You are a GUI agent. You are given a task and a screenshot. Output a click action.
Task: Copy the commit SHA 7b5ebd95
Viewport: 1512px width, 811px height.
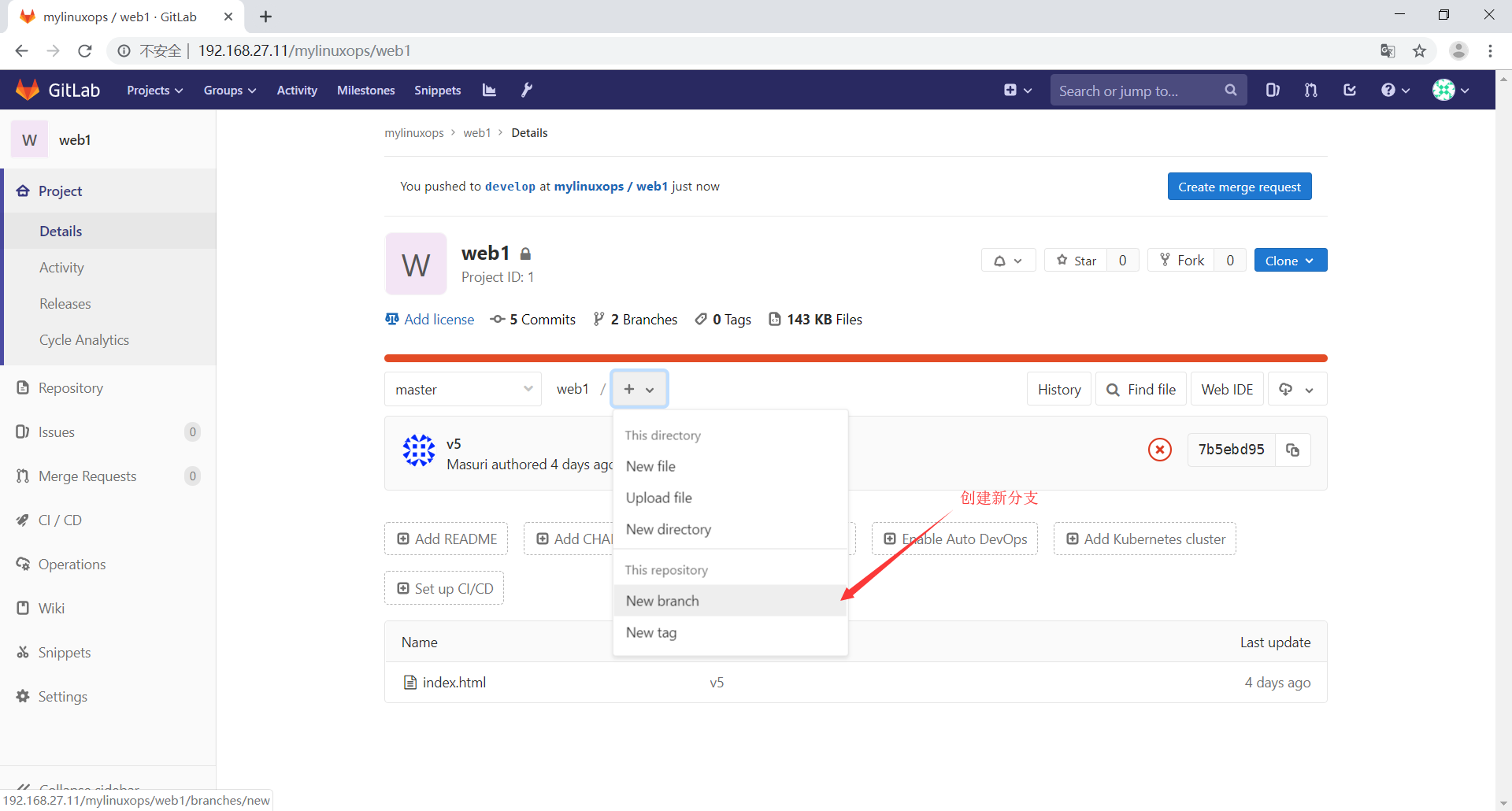1293,450
